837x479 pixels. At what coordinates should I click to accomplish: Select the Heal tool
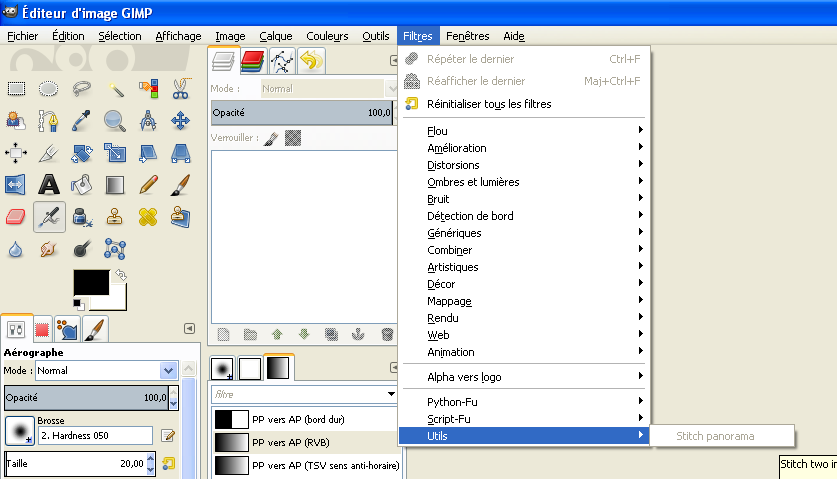(x=148, y=217)
